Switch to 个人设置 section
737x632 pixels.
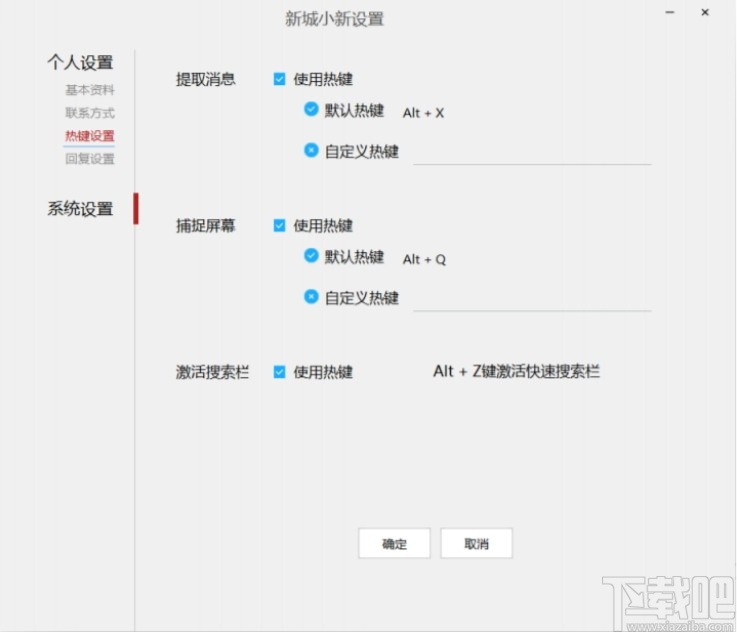click(x=80, y=62)
